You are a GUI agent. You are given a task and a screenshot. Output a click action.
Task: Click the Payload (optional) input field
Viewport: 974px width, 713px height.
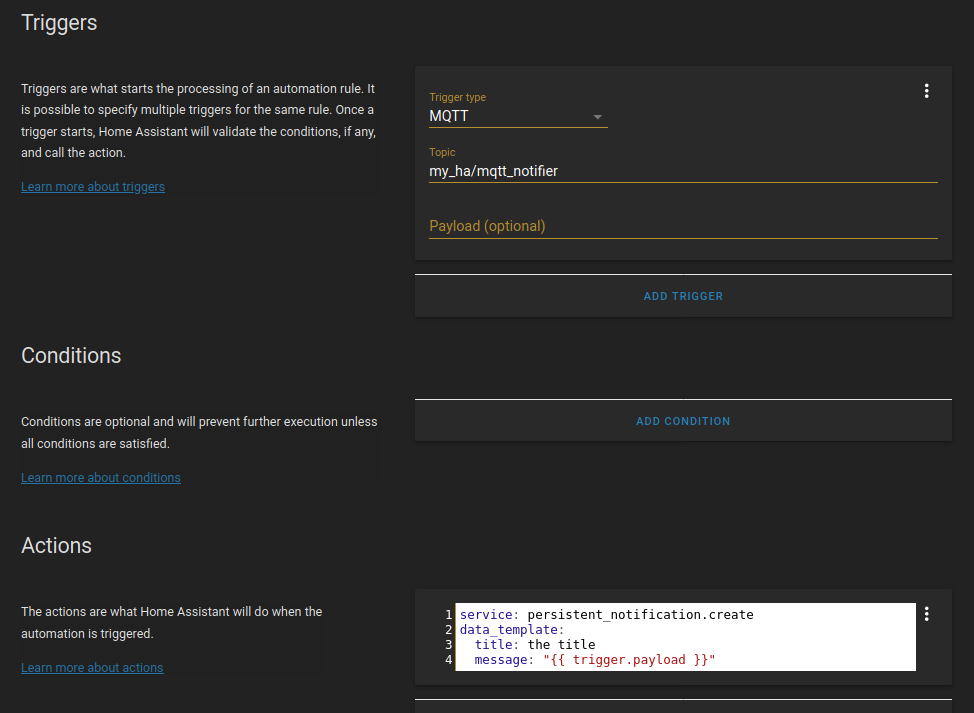pyautogui.click(x=682, y=226)
